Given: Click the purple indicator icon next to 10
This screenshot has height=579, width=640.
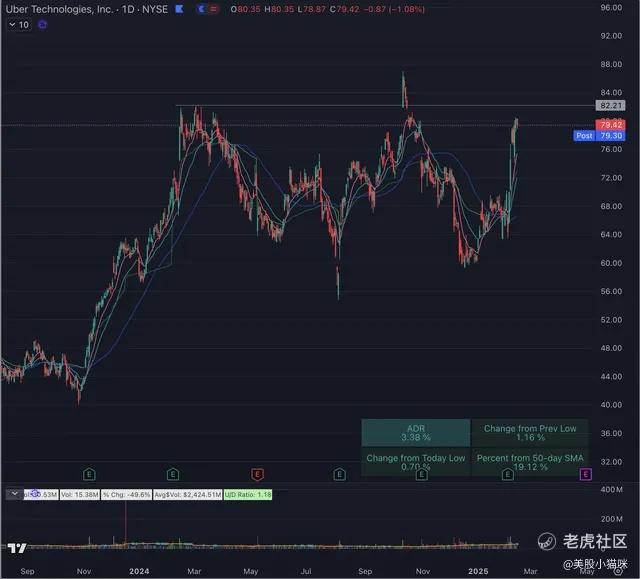Looking at the screenshot, I should 42,25.
